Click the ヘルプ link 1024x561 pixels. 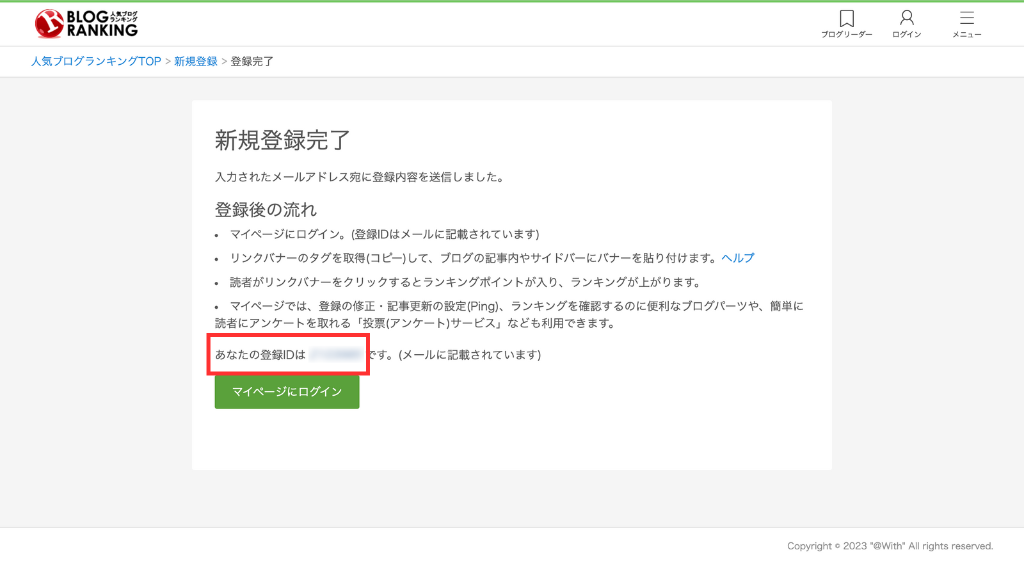point(737,258)
